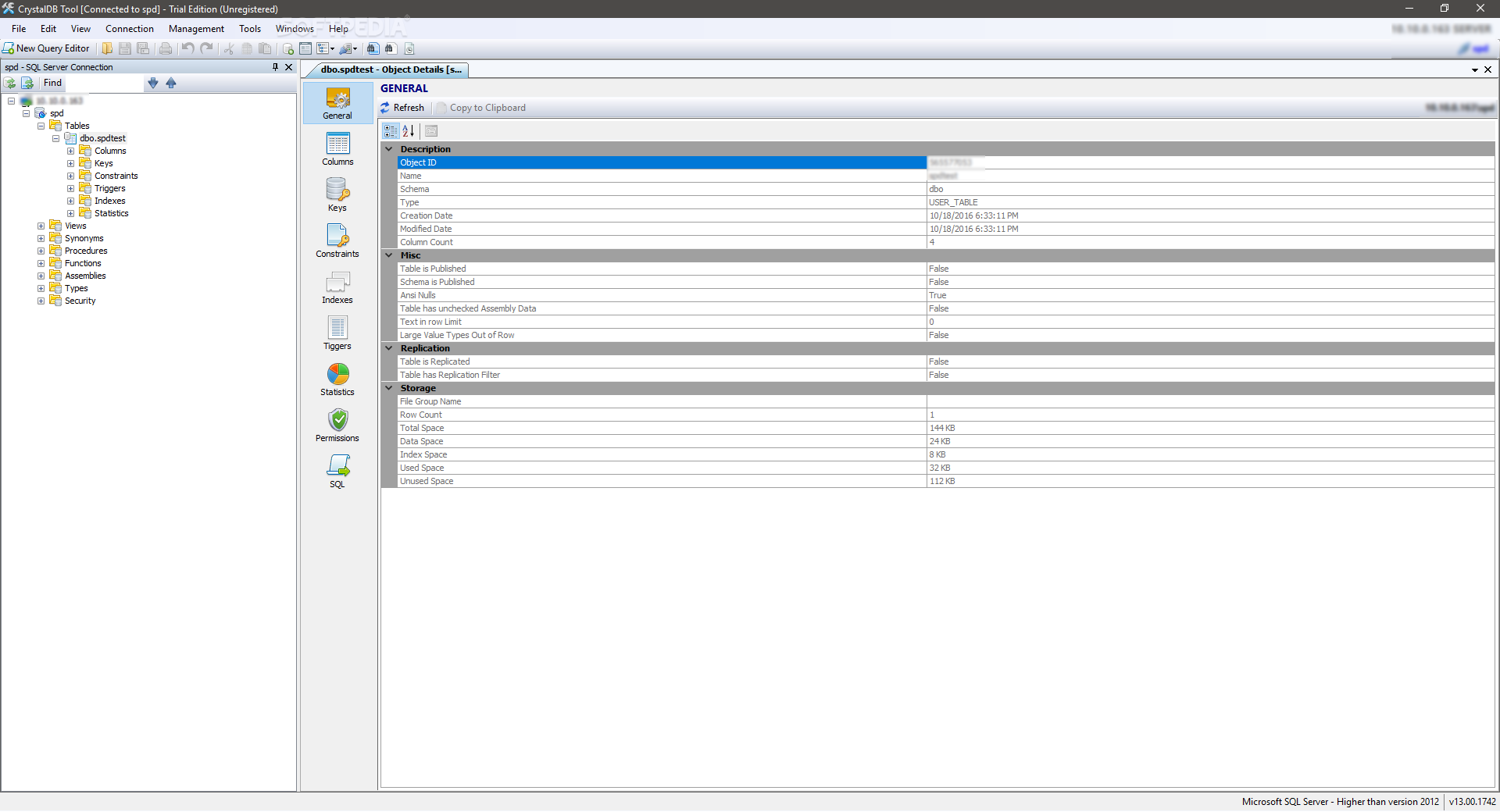Click the Undo arrow icon
This screenshot has height=812, width=1500.
coord(188,48)
